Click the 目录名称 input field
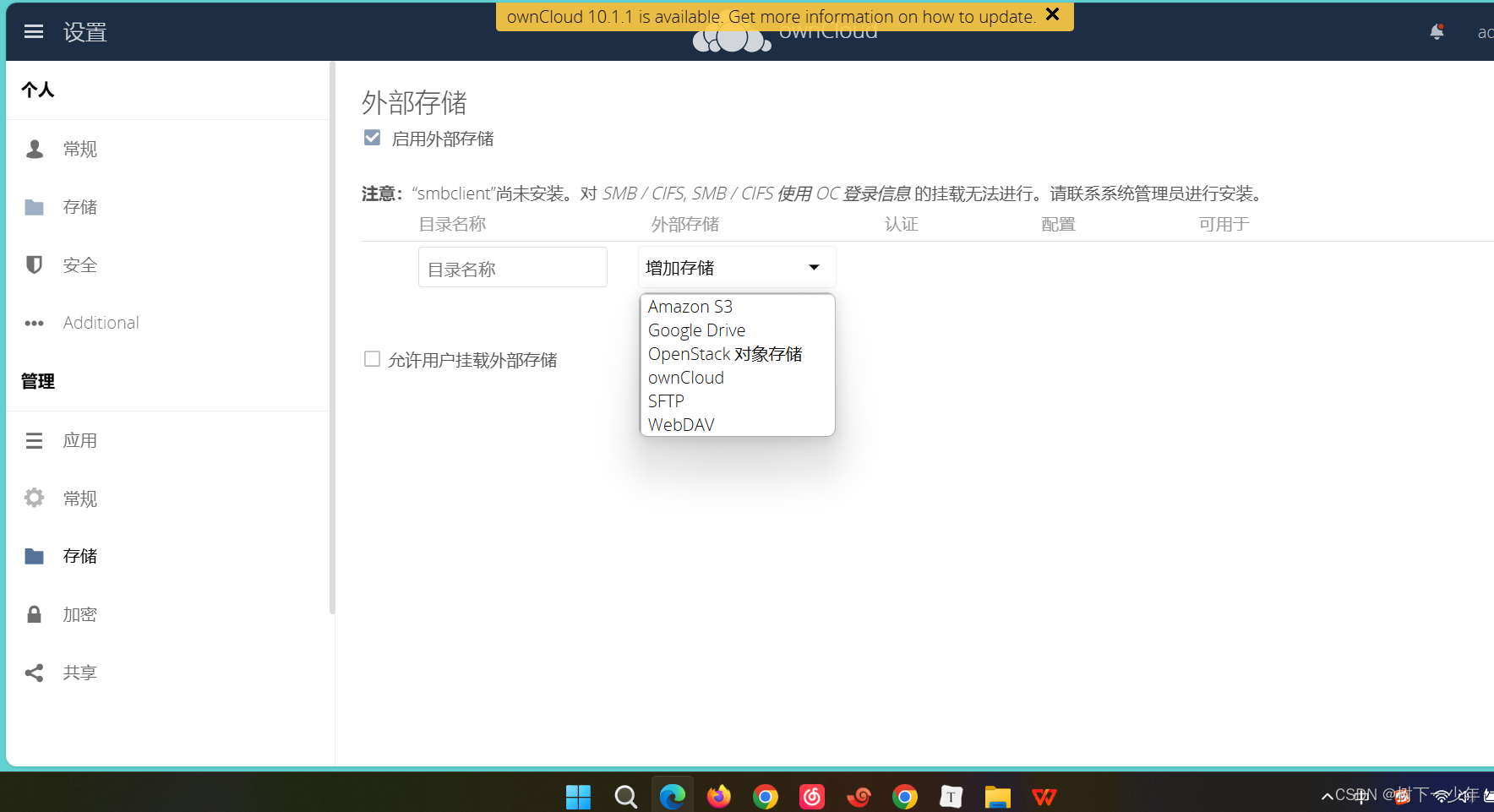 [x=513, y=267]
